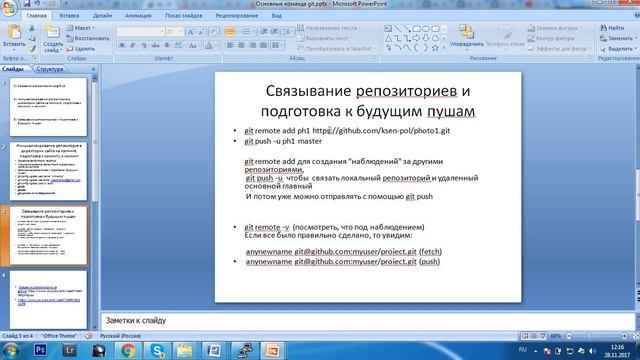Reset slide using Восстановить
Image resolution: width=640 pixels, height=360 pixels.
(x=87, y=38)
